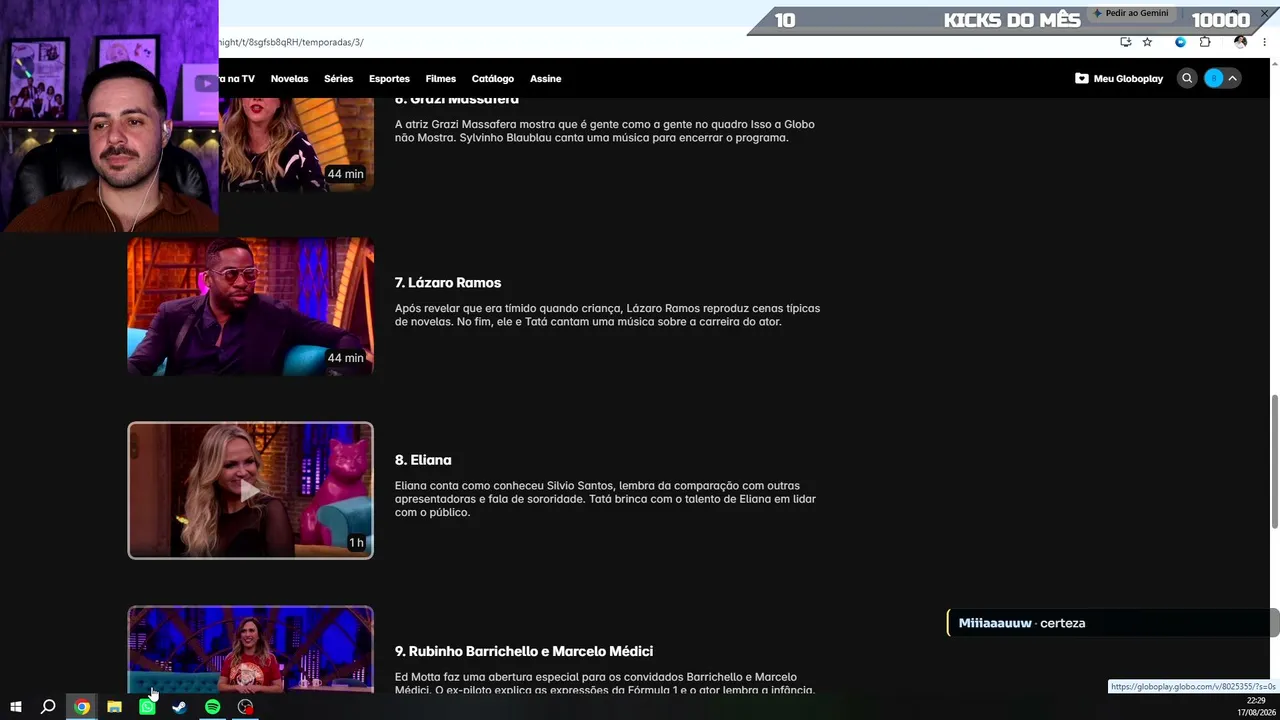Viewport: 1280px width, 720px height.
Task: Open the Globoplay search
Action: pyautogui.click(x=1187, y=78)
